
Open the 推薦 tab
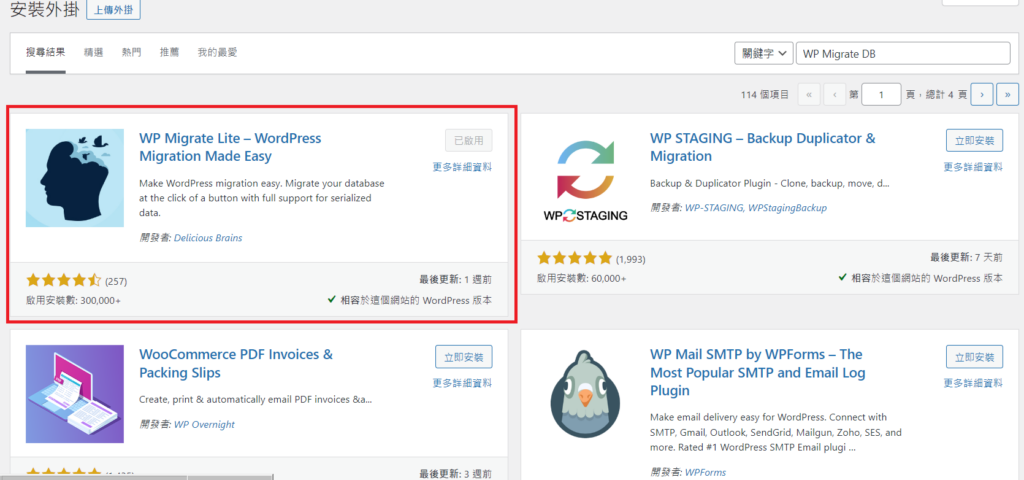[x=169, y=52]
